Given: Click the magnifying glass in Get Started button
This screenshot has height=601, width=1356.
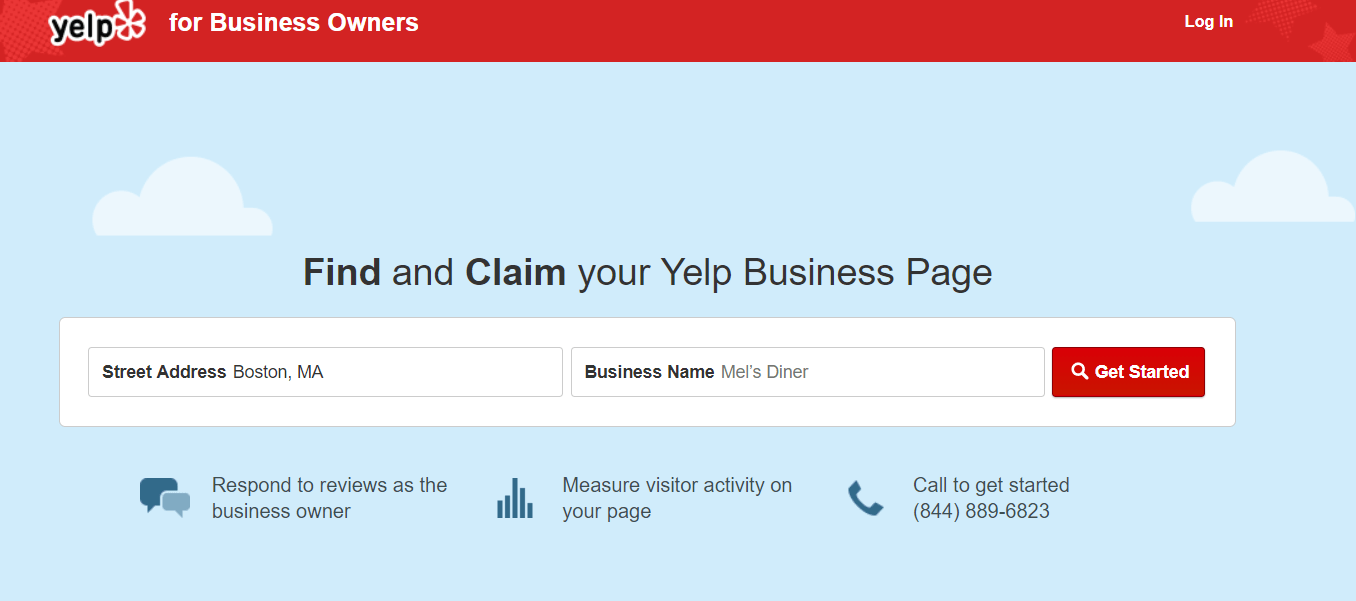Looking at the screenshot, I should (1079, 371).
